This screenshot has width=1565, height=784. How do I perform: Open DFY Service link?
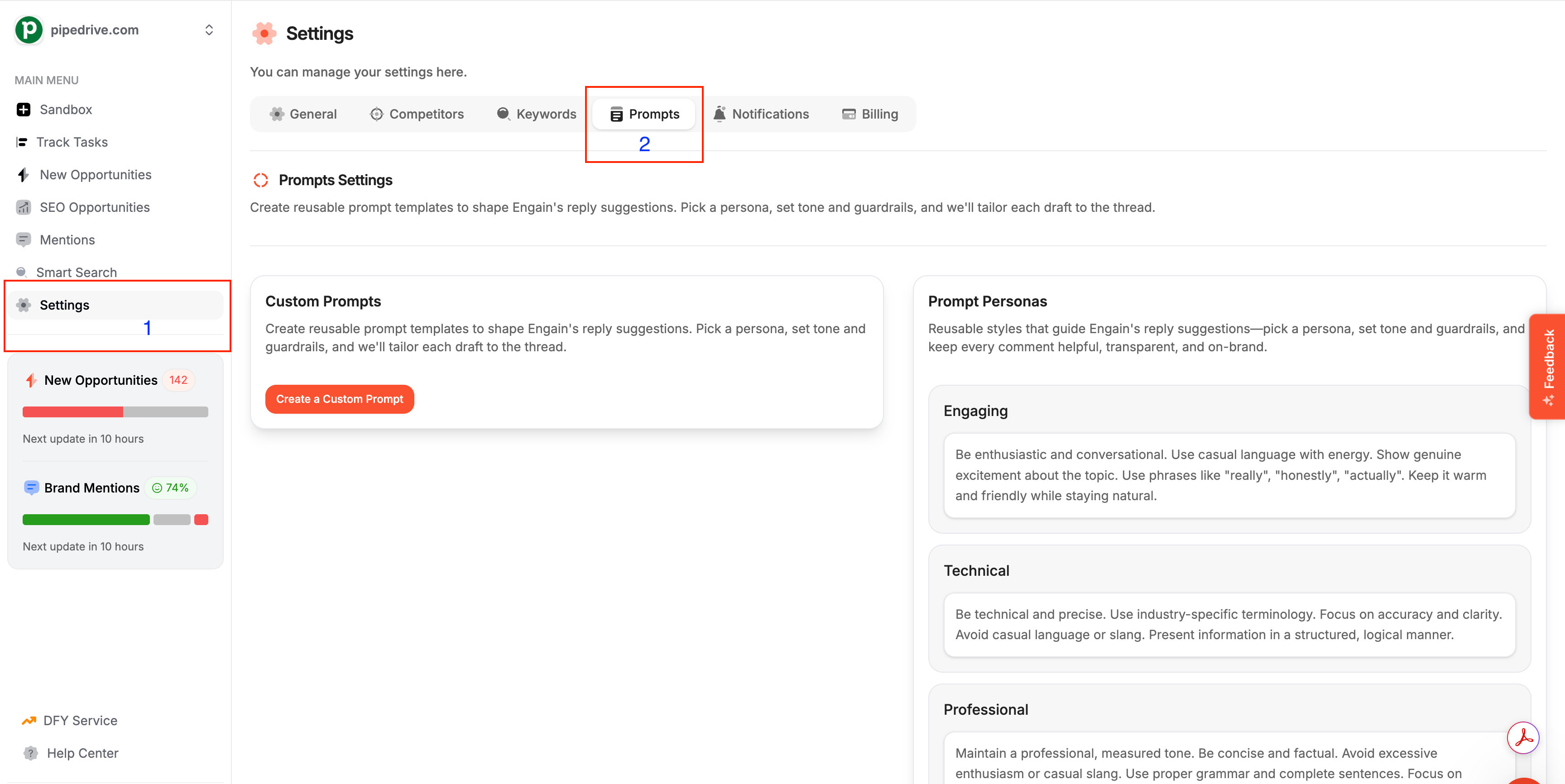[x=80, y=721]
